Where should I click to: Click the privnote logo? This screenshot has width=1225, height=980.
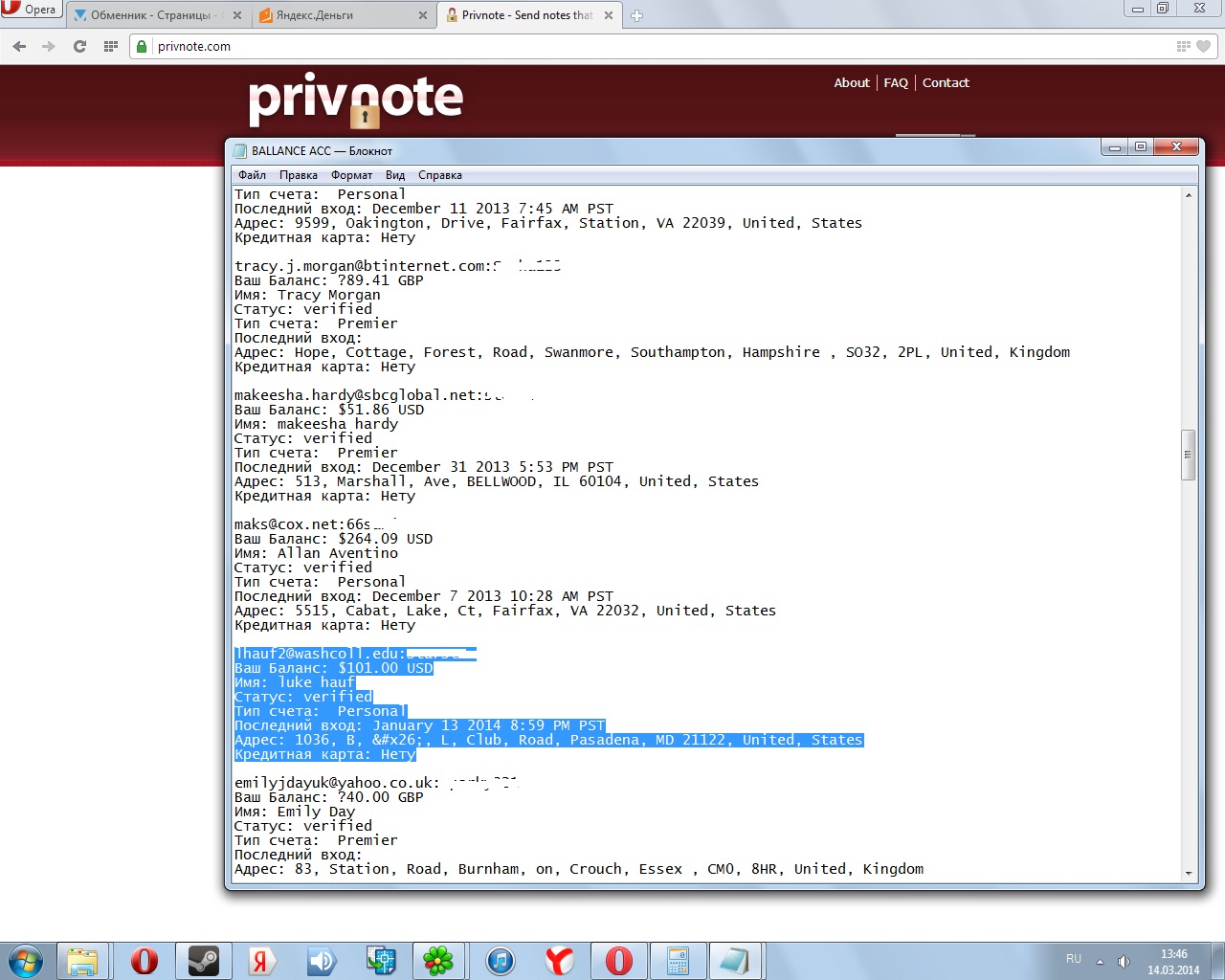355,100
